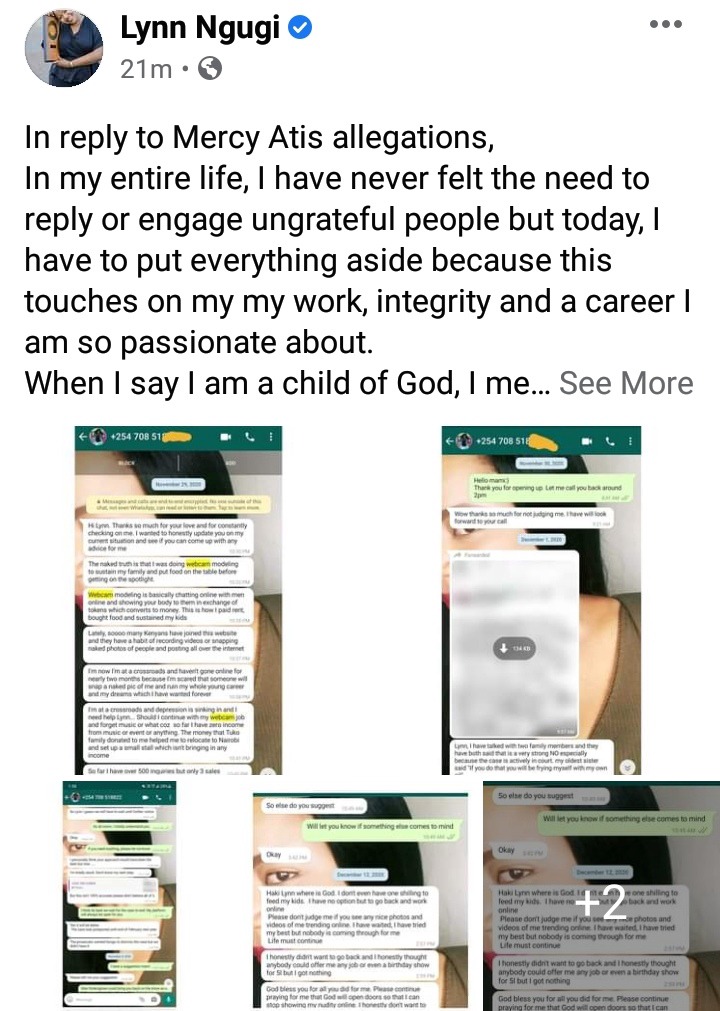Open first WhatsApp screenshot about webcam modeling

(x=178, y=600)
